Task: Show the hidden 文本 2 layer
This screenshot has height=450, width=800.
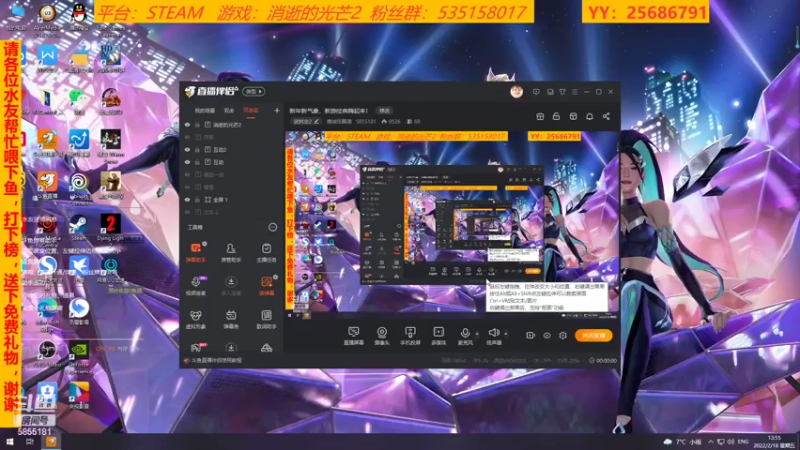Action: point(187,212)
